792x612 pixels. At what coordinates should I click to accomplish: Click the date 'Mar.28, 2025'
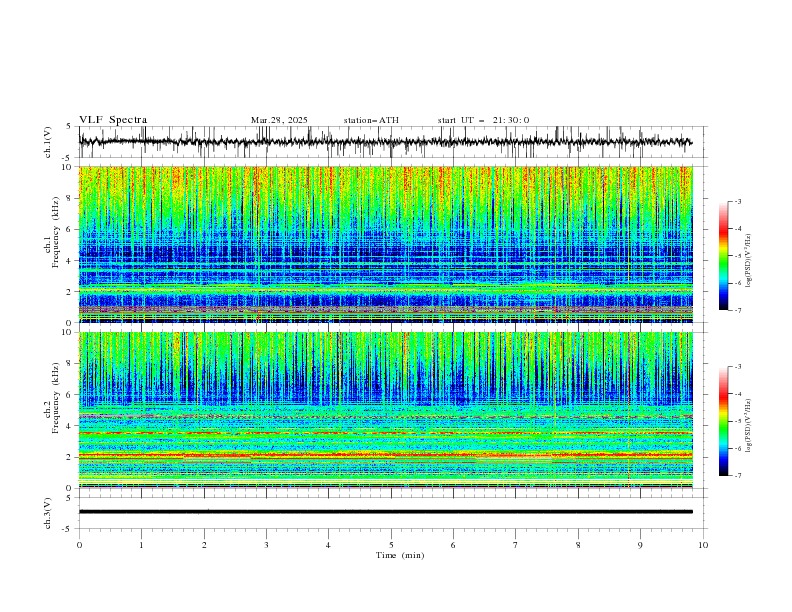tap(279, 120)
